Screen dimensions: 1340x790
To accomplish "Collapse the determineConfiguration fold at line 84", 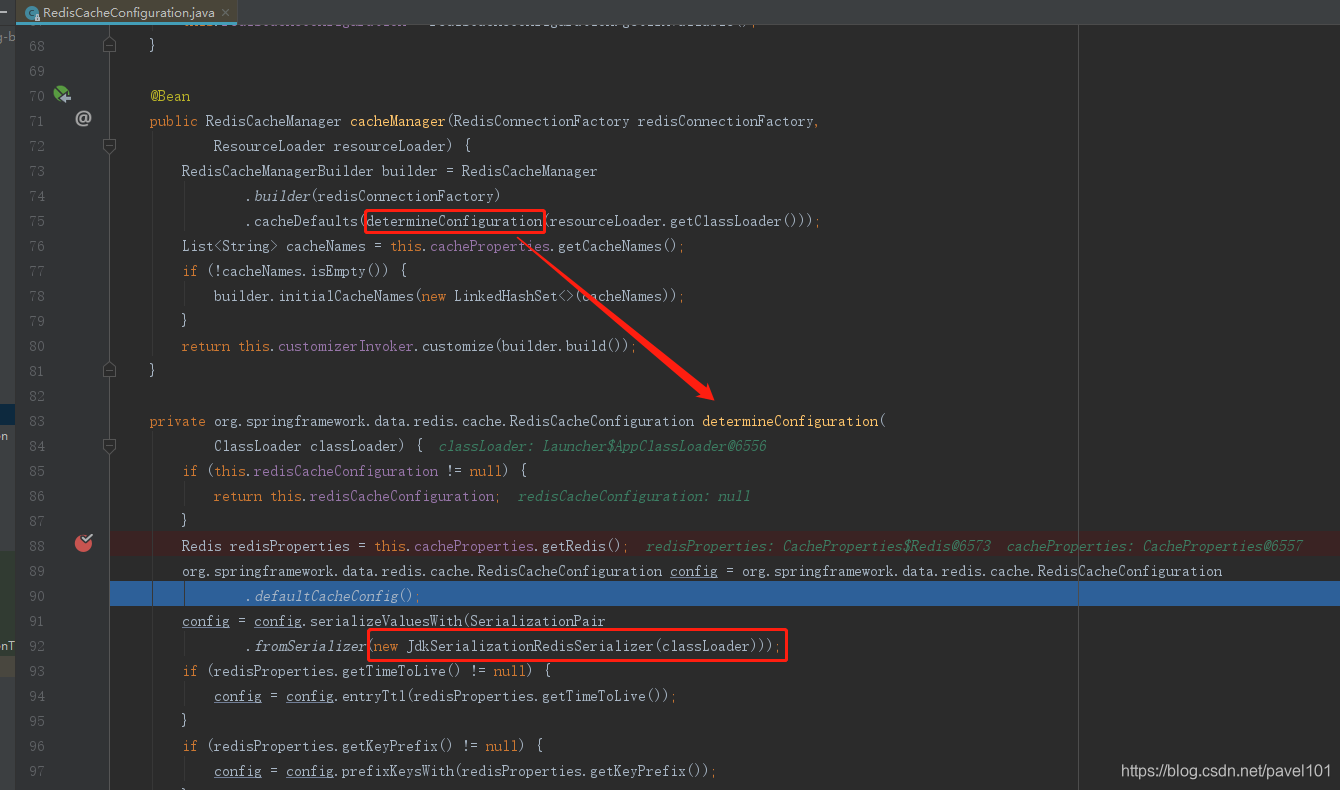I will click(x=110, y=445).
